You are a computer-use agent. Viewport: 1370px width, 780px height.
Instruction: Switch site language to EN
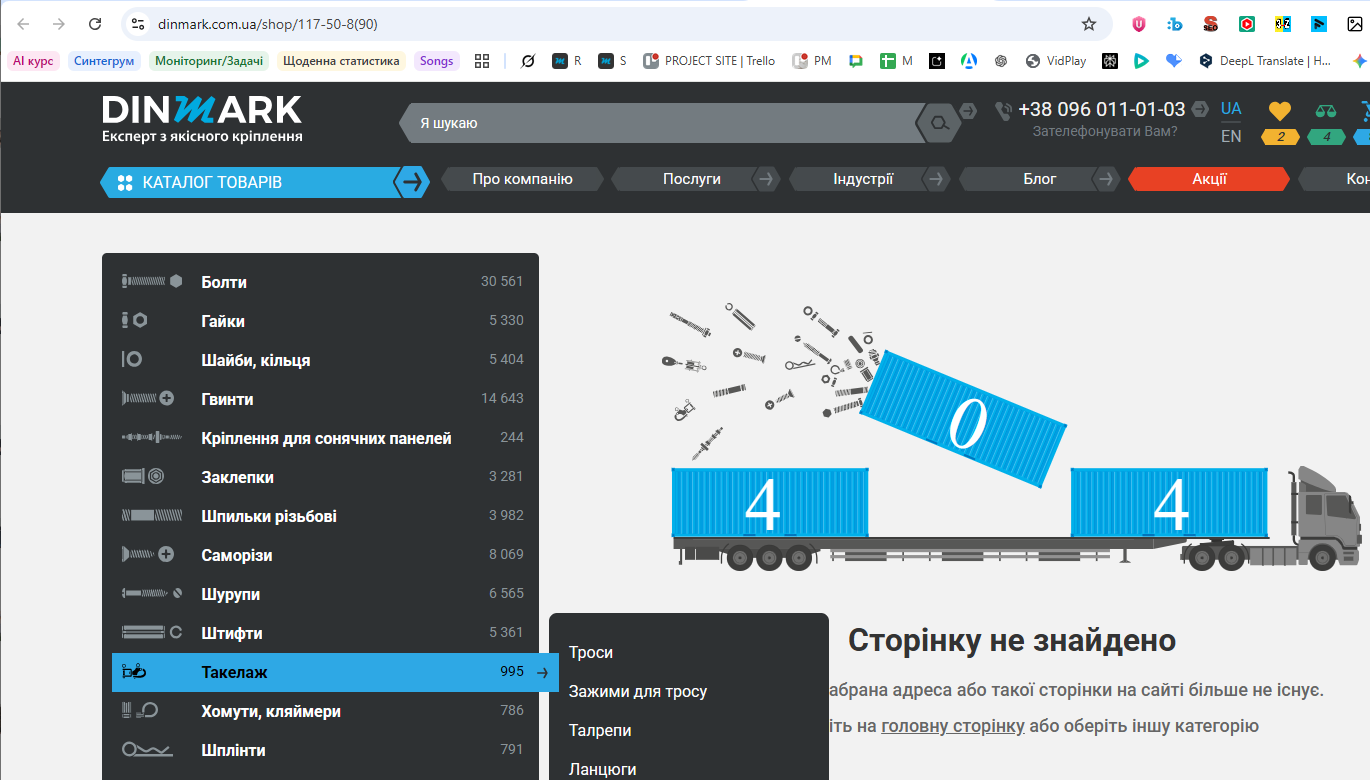[x=1231, y=136]
